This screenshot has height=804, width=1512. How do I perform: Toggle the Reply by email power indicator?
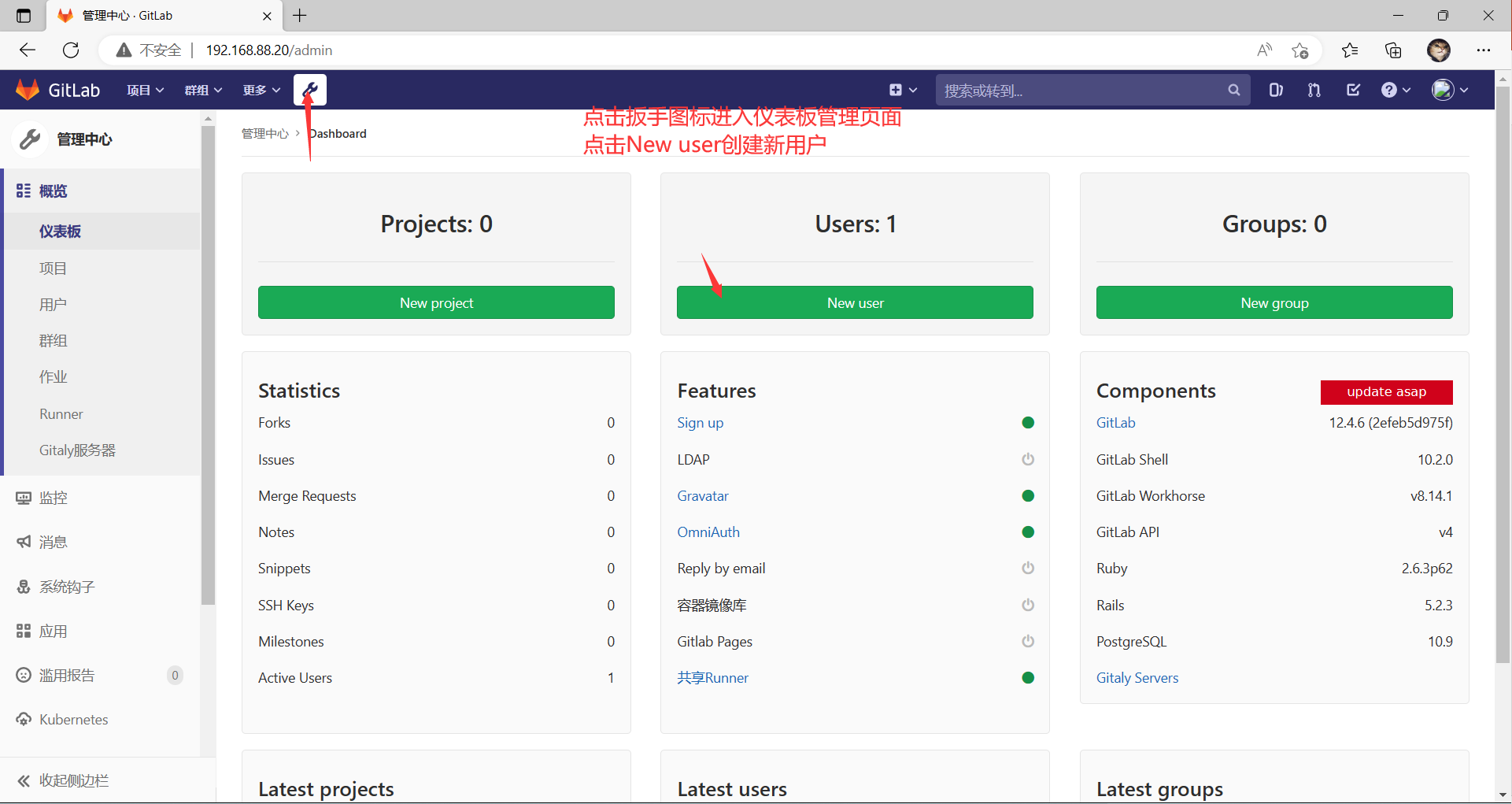click(x=1027, y=568)
